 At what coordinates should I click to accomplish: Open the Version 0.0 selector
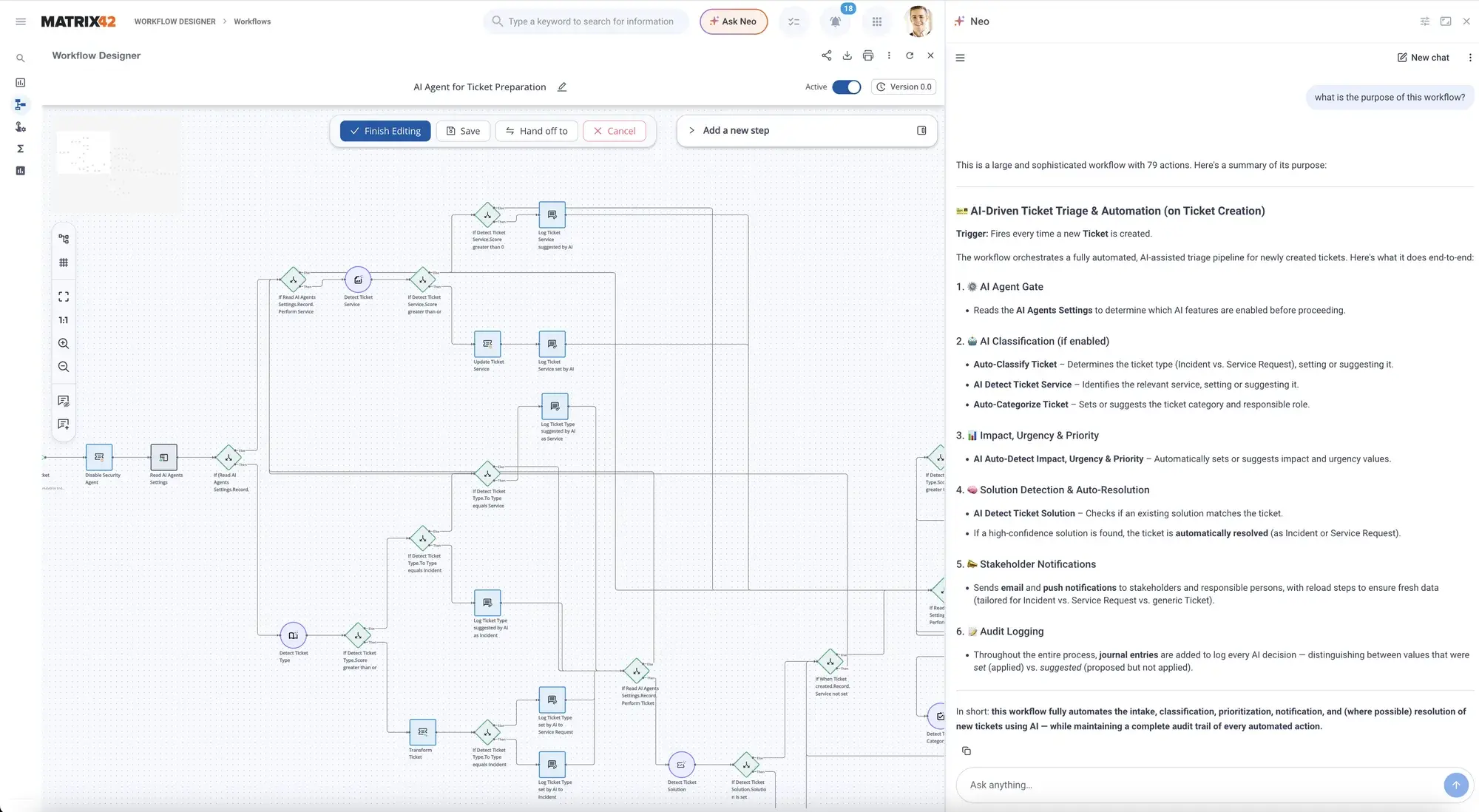tap(904, 87)
